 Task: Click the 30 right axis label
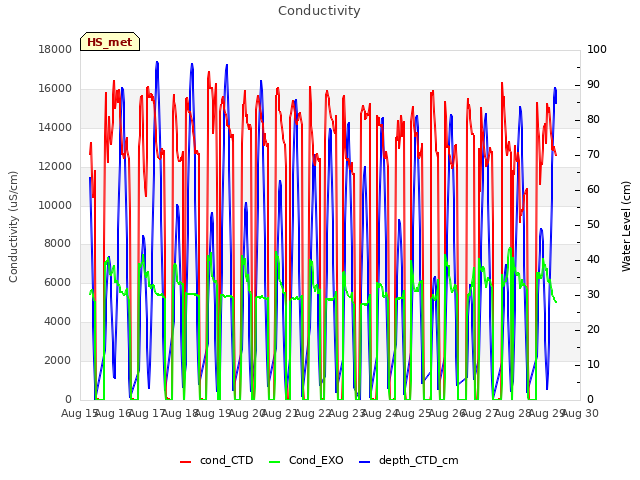point(593,294)
